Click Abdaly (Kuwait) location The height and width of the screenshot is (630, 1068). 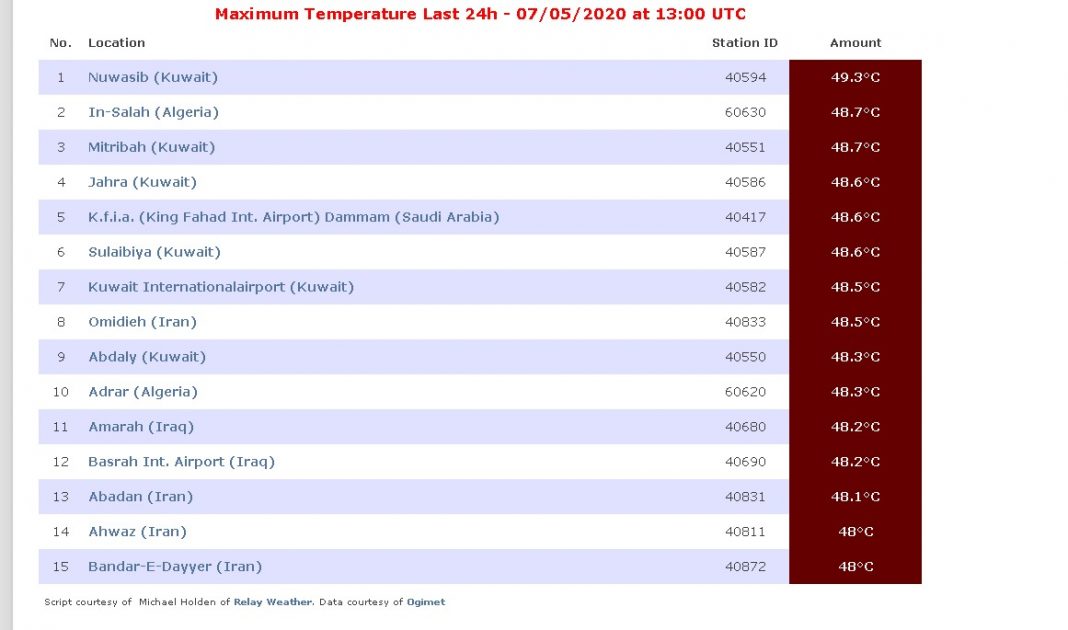pyautogui.click(x=146, y=357)
